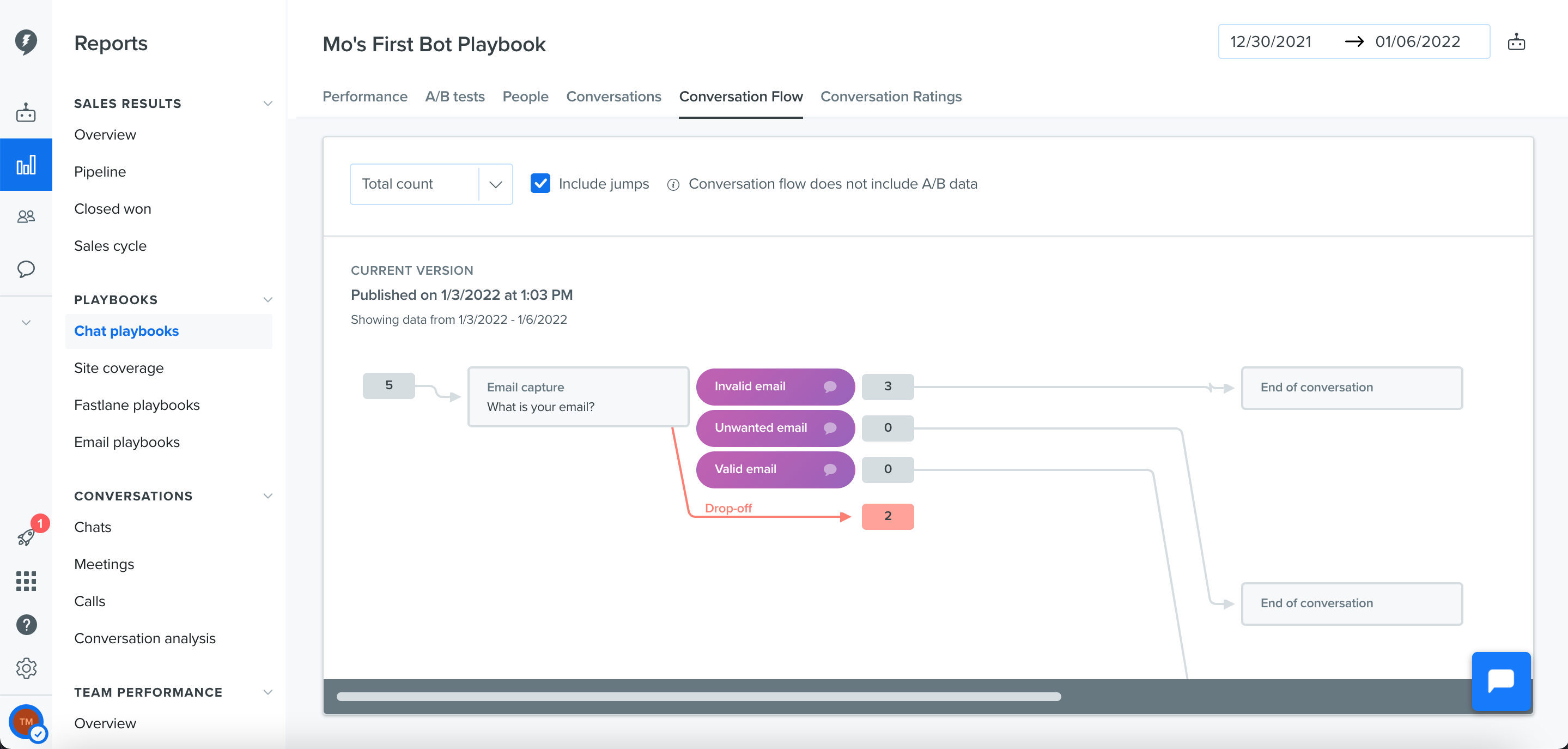1568x749 pixels.
Task: Collapse the Conversations section
Action: [x=267, y=496]
